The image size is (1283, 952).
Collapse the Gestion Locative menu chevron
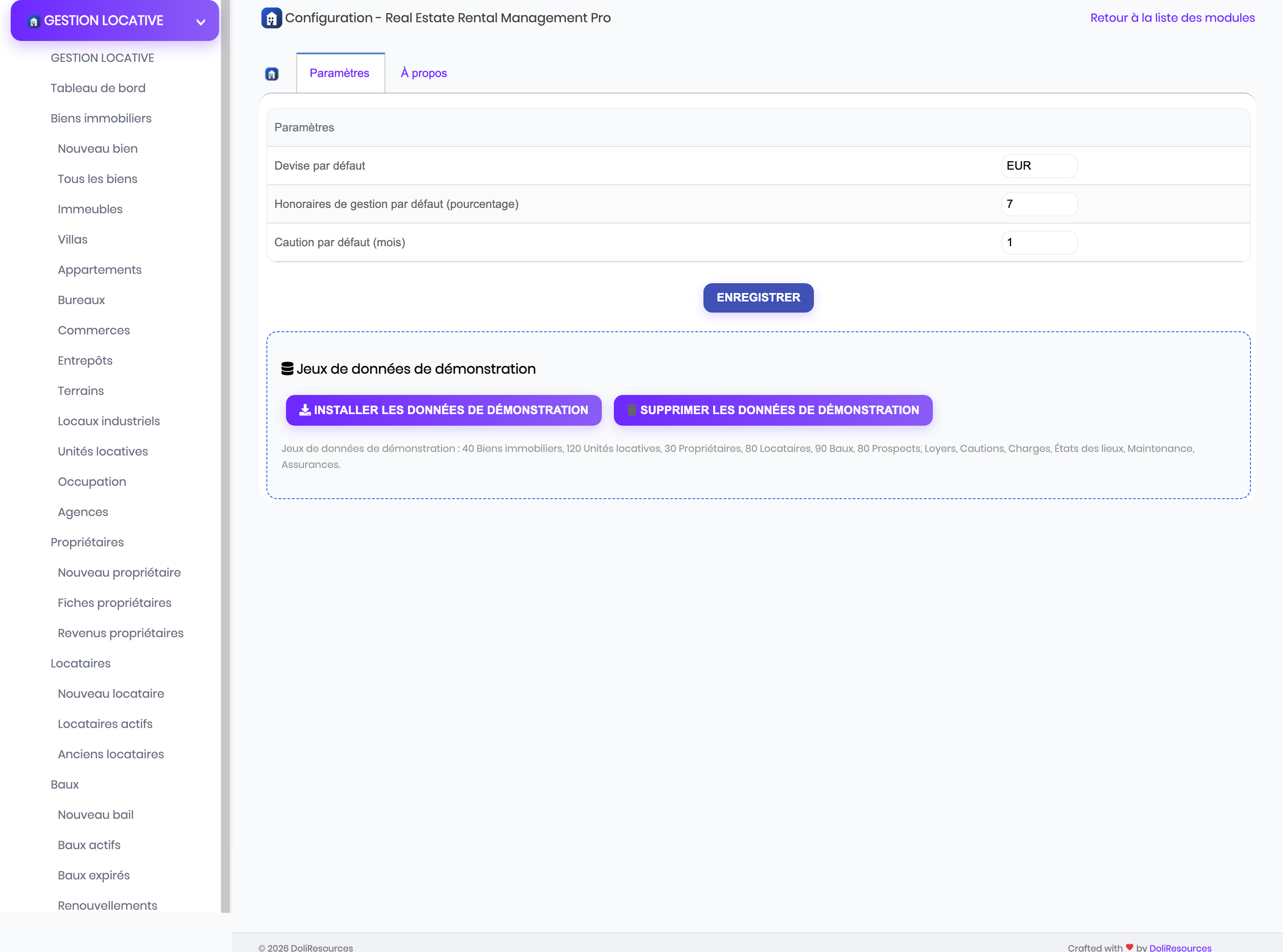(x=200, y=22)
